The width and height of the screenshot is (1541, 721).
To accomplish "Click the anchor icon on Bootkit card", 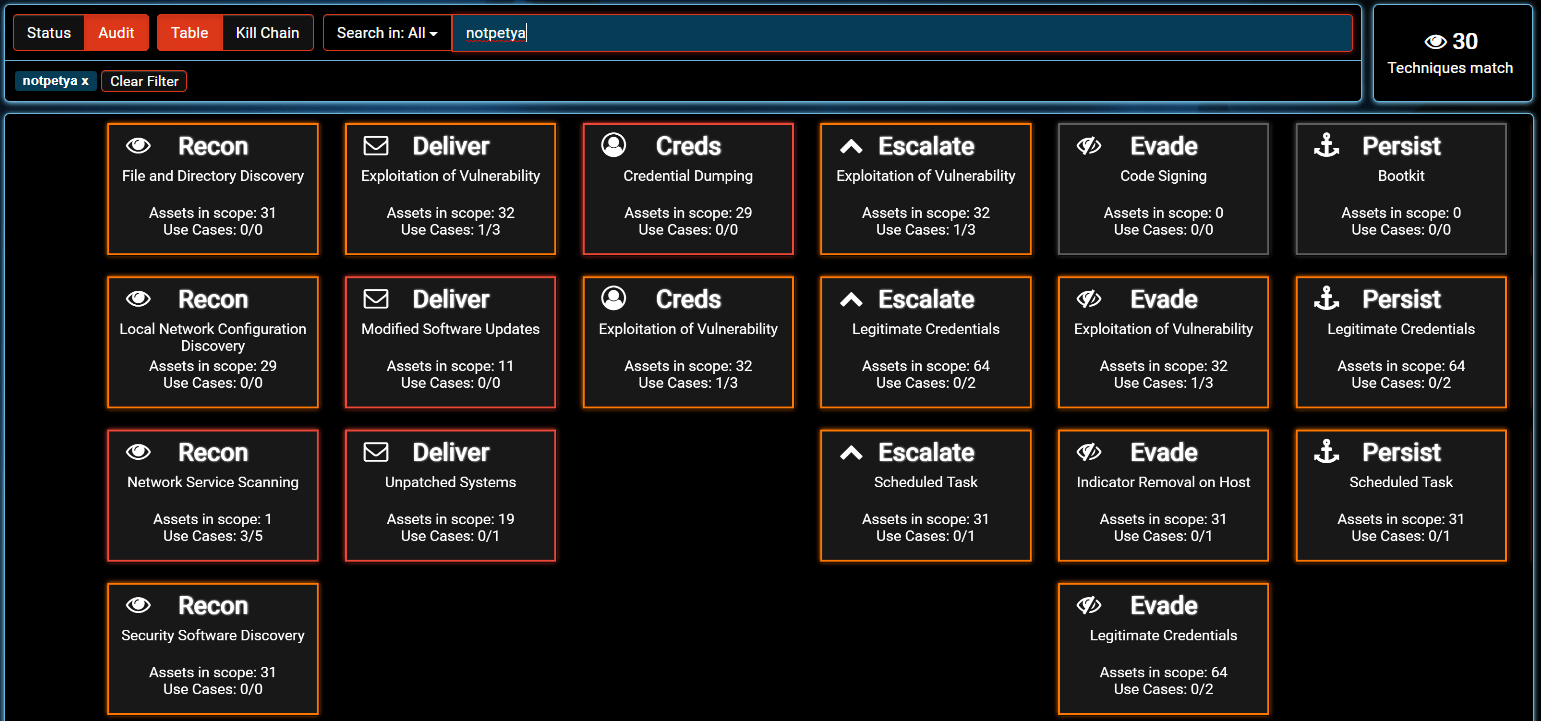I will tap(1326, 146).
